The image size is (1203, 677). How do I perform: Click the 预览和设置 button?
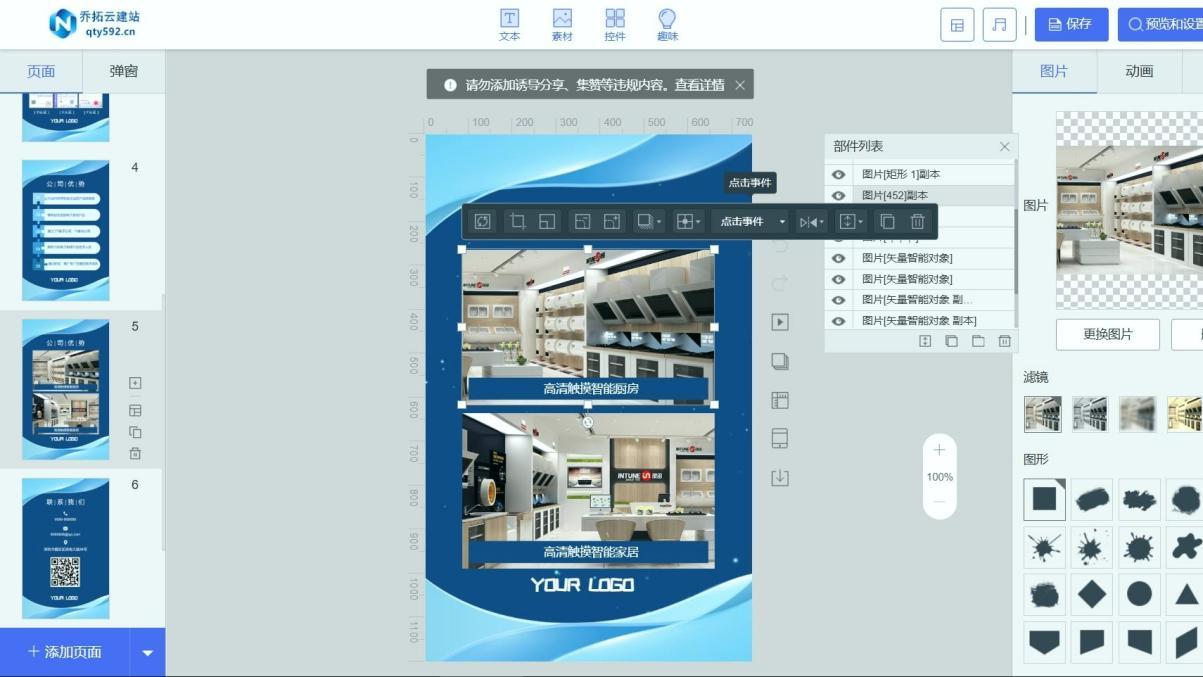[1163, 25]
